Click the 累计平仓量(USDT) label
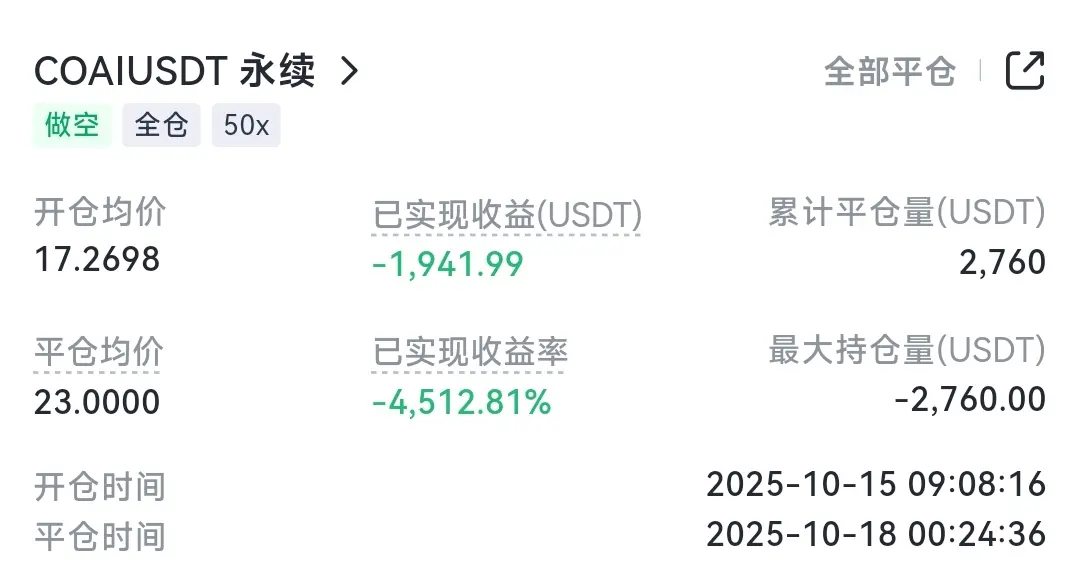The width and height of the screenshot is (1080, 578). click(x=906, y=212)
